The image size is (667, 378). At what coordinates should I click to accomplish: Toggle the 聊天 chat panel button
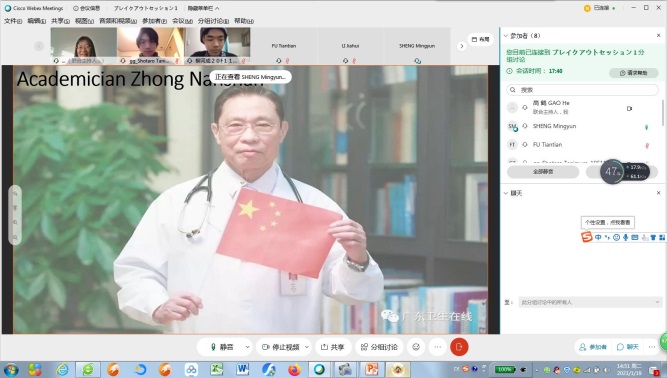click(628, 347)
